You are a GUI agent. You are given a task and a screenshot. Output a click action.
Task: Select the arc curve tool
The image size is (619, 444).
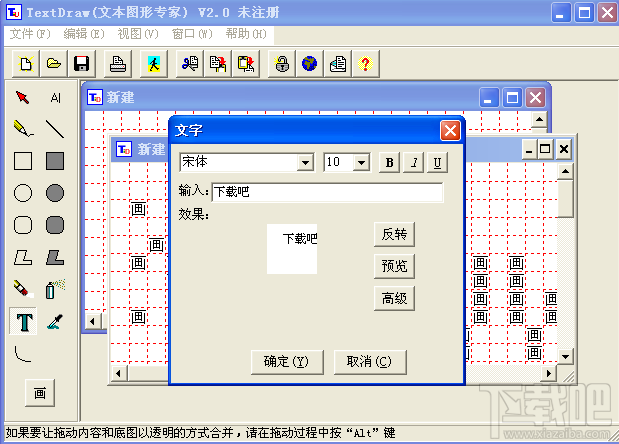coord(23,354)
